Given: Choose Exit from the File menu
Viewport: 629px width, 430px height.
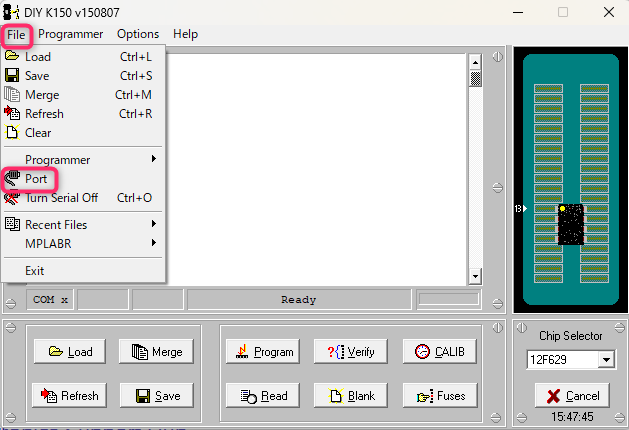Looking at the screenshot, I should (x=83, y=271).
